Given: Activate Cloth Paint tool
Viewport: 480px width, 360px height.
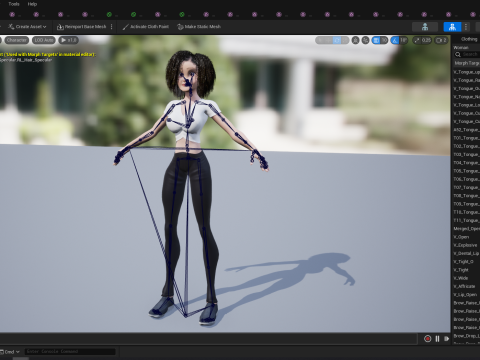Looking at the screenshot, I should [x=146, y=27].
